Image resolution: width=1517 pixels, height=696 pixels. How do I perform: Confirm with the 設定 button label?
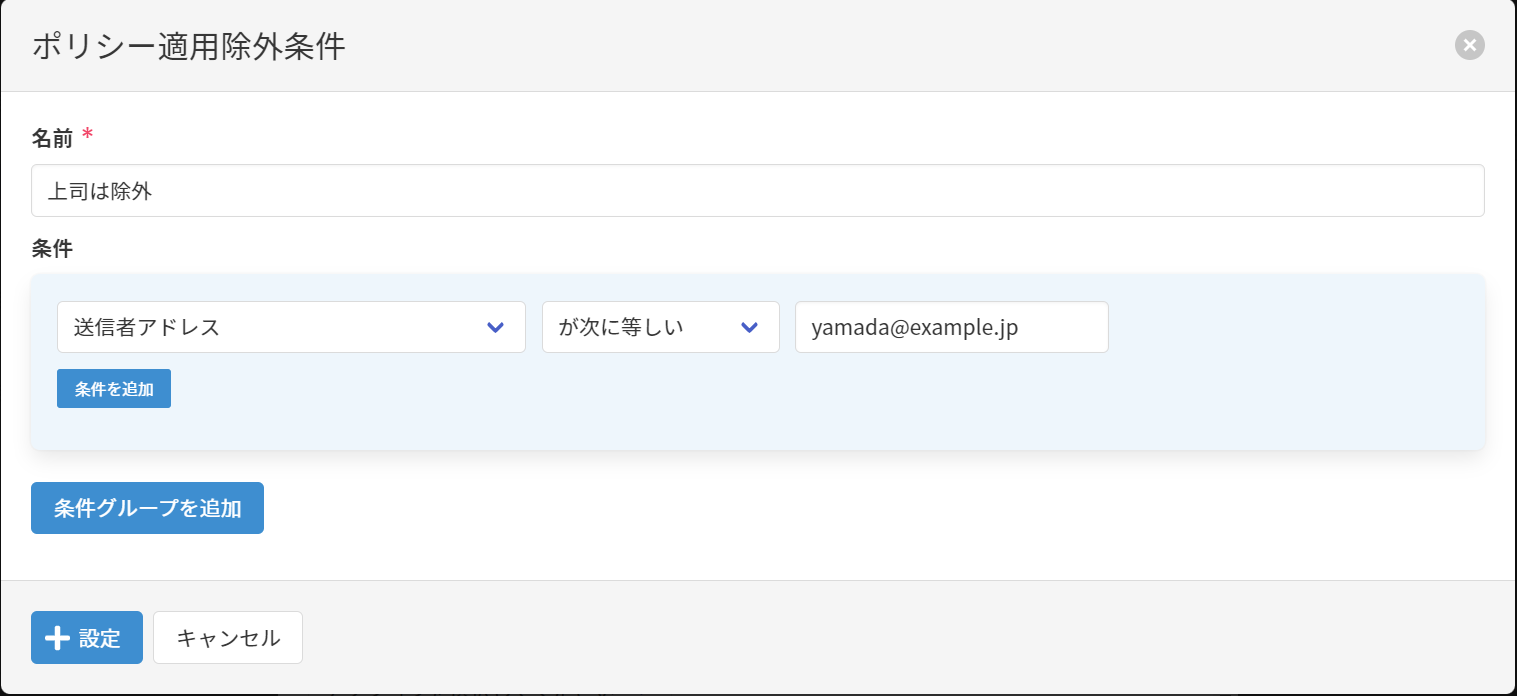(x=100, y=638)
